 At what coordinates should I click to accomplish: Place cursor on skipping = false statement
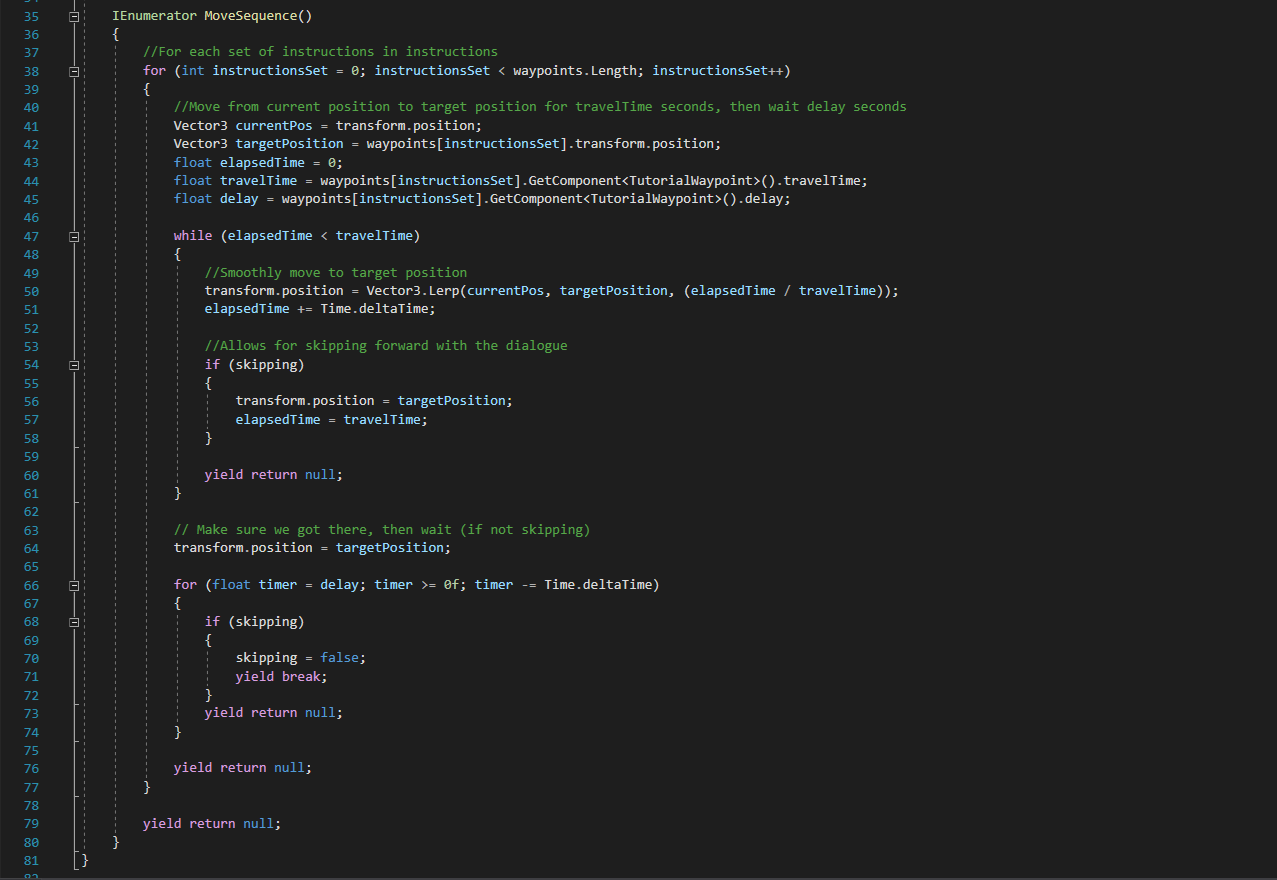coord(300,658)
